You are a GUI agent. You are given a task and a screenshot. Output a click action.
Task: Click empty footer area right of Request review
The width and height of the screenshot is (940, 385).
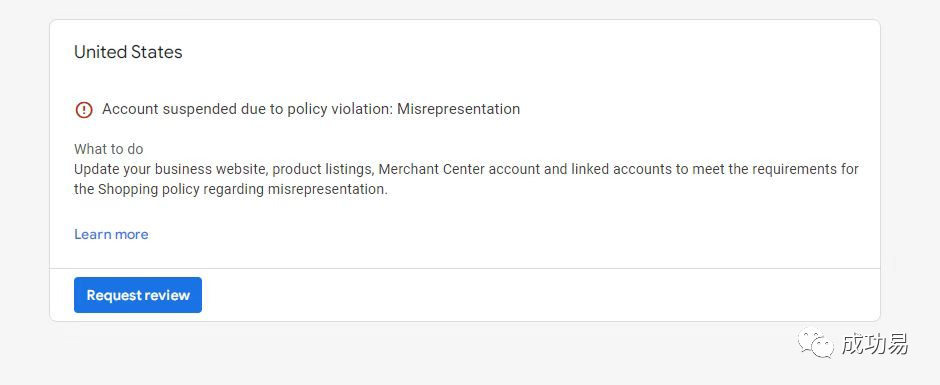pos(540,295)
